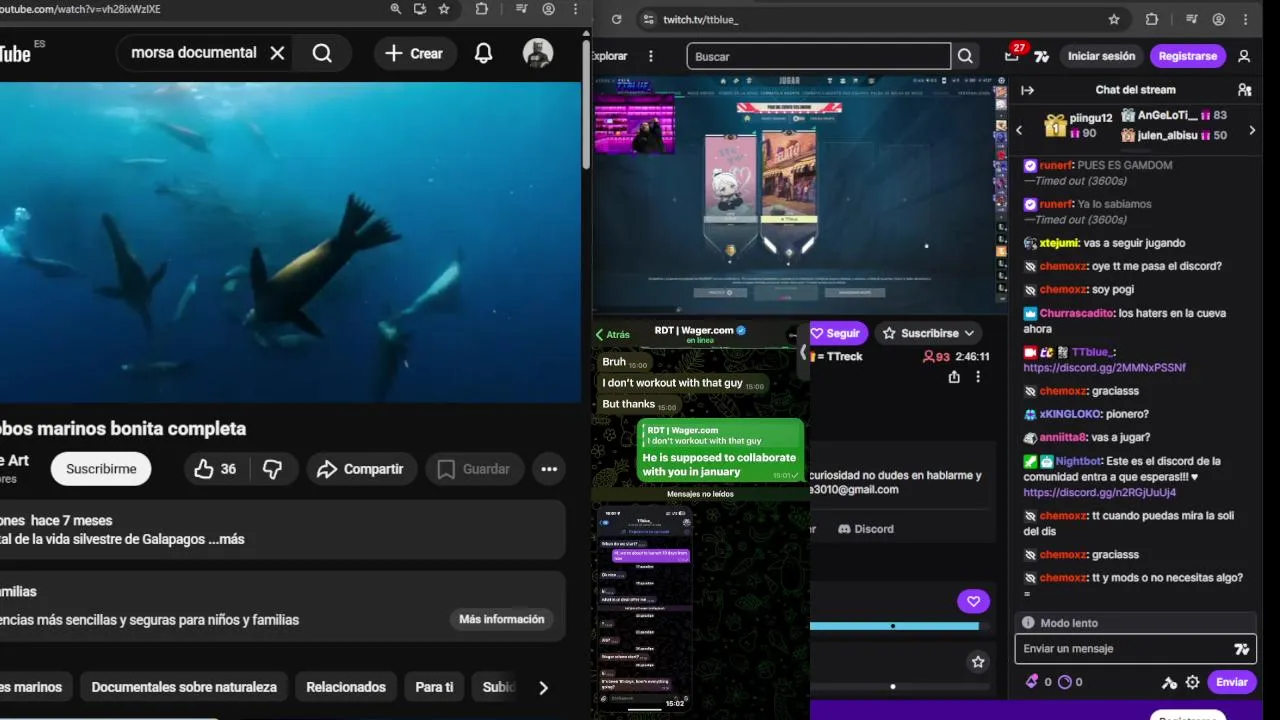
Task: Open Twitch inbox with the 27 badge
Action: click(x=1014, y=54)
